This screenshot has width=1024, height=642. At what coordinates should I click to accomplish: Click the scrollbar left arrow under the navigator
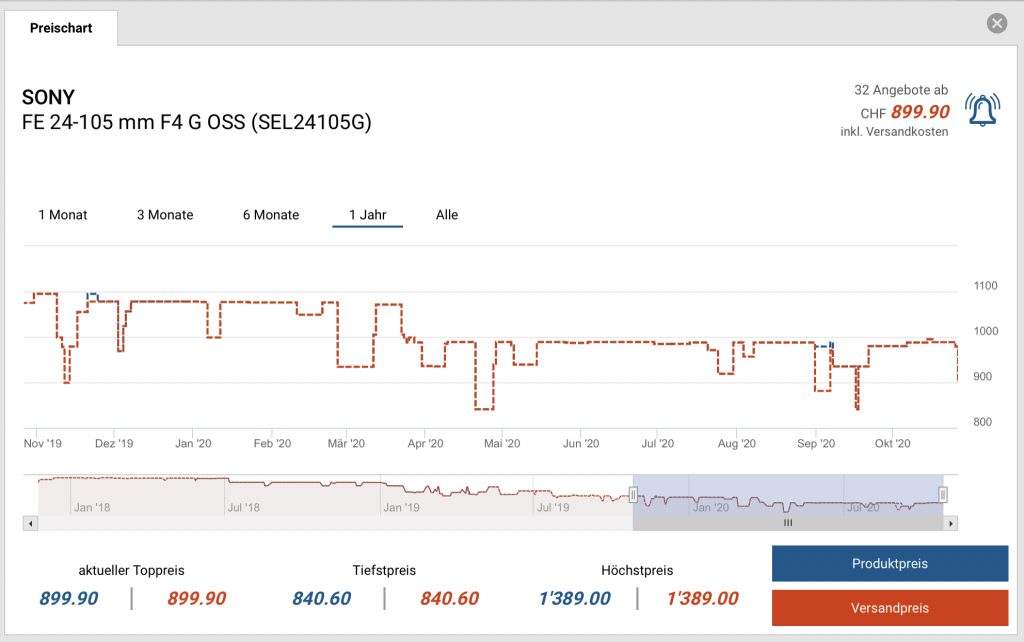tap(30, 523)
